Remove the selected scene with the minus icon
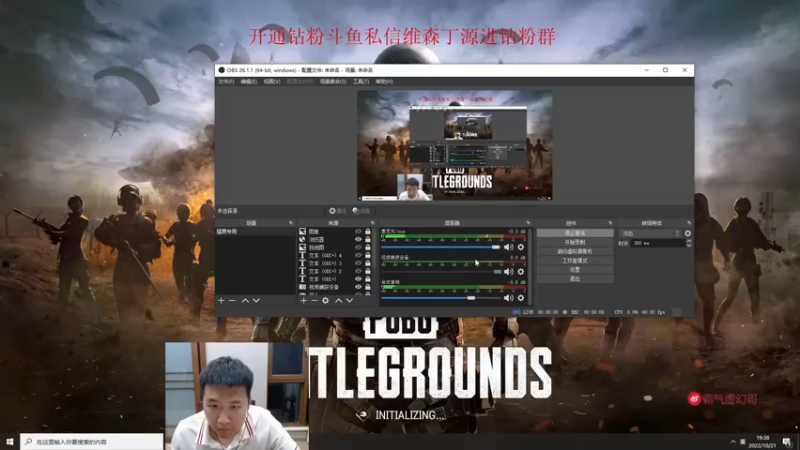This screenshot has height=450, width=800. [x=232, y=301]
